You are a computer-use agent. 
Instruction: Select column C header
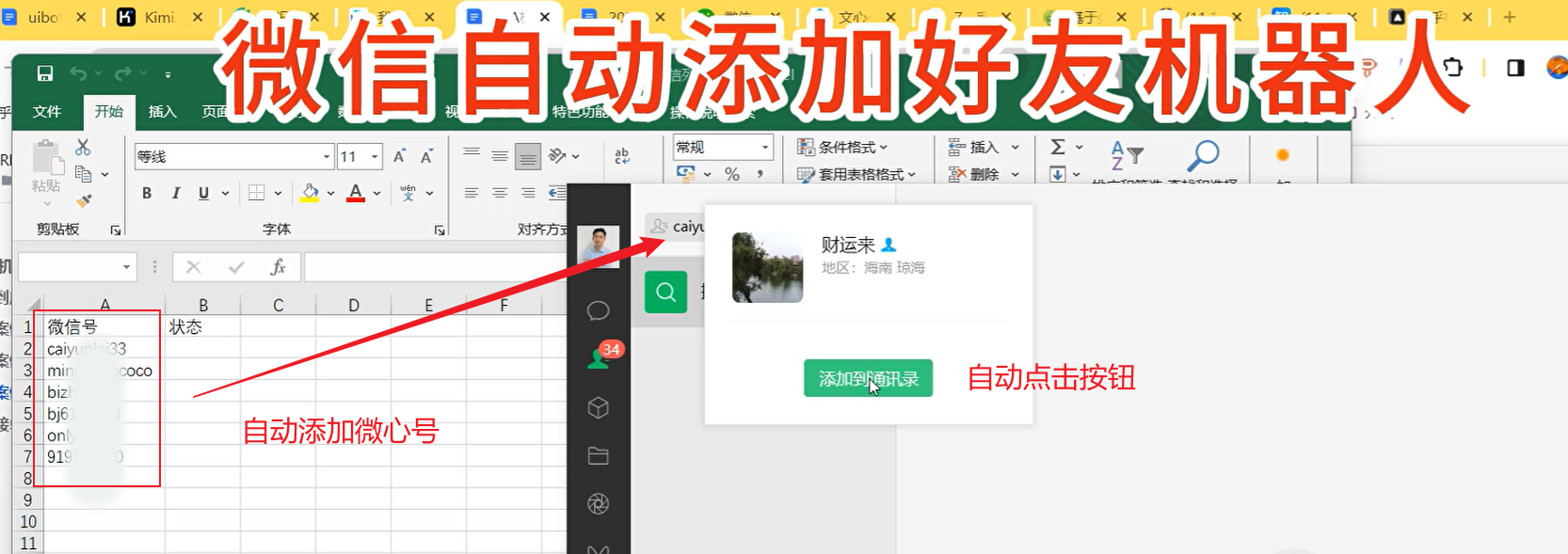pyautogui.click(x=278, y=305)
